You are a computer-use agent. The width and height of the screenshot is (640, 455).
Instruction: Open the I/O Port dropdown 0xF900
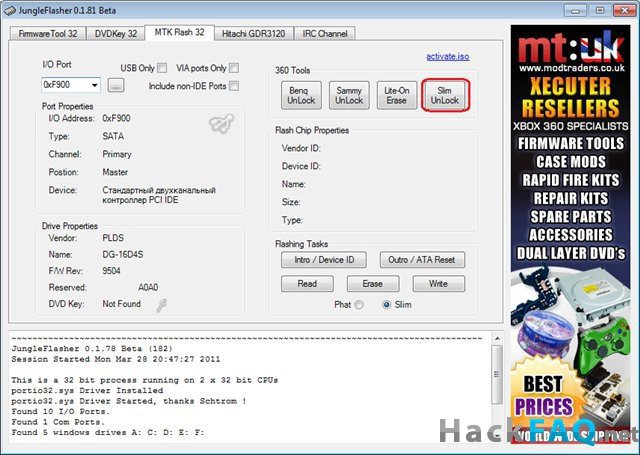[x=71, y=85]
